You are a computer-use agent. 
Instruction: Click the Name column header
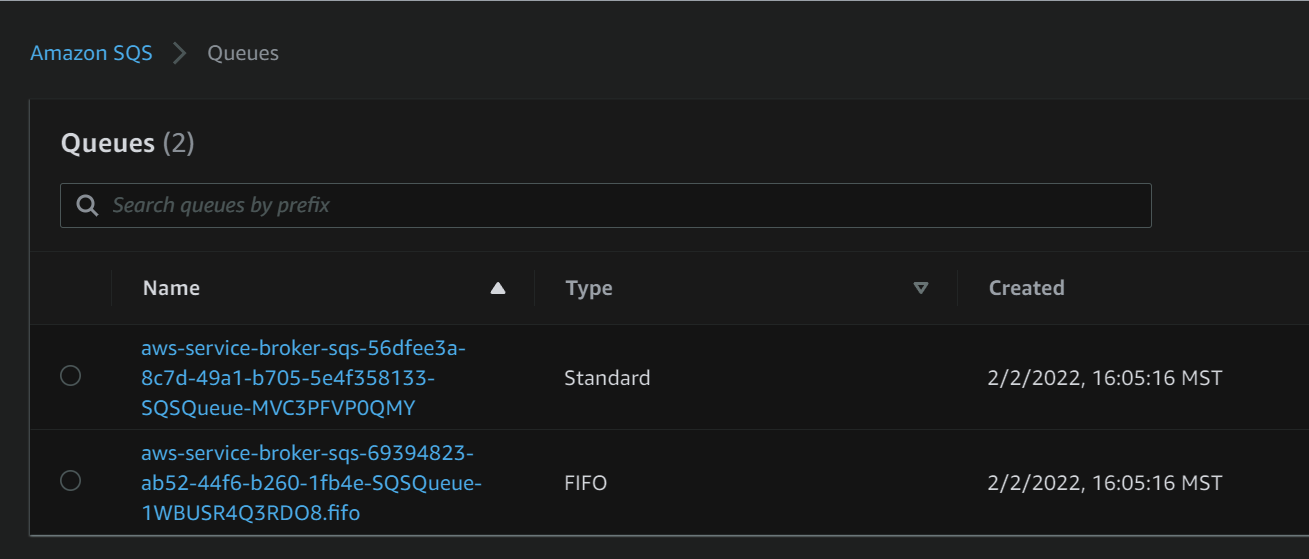point(171,288)
